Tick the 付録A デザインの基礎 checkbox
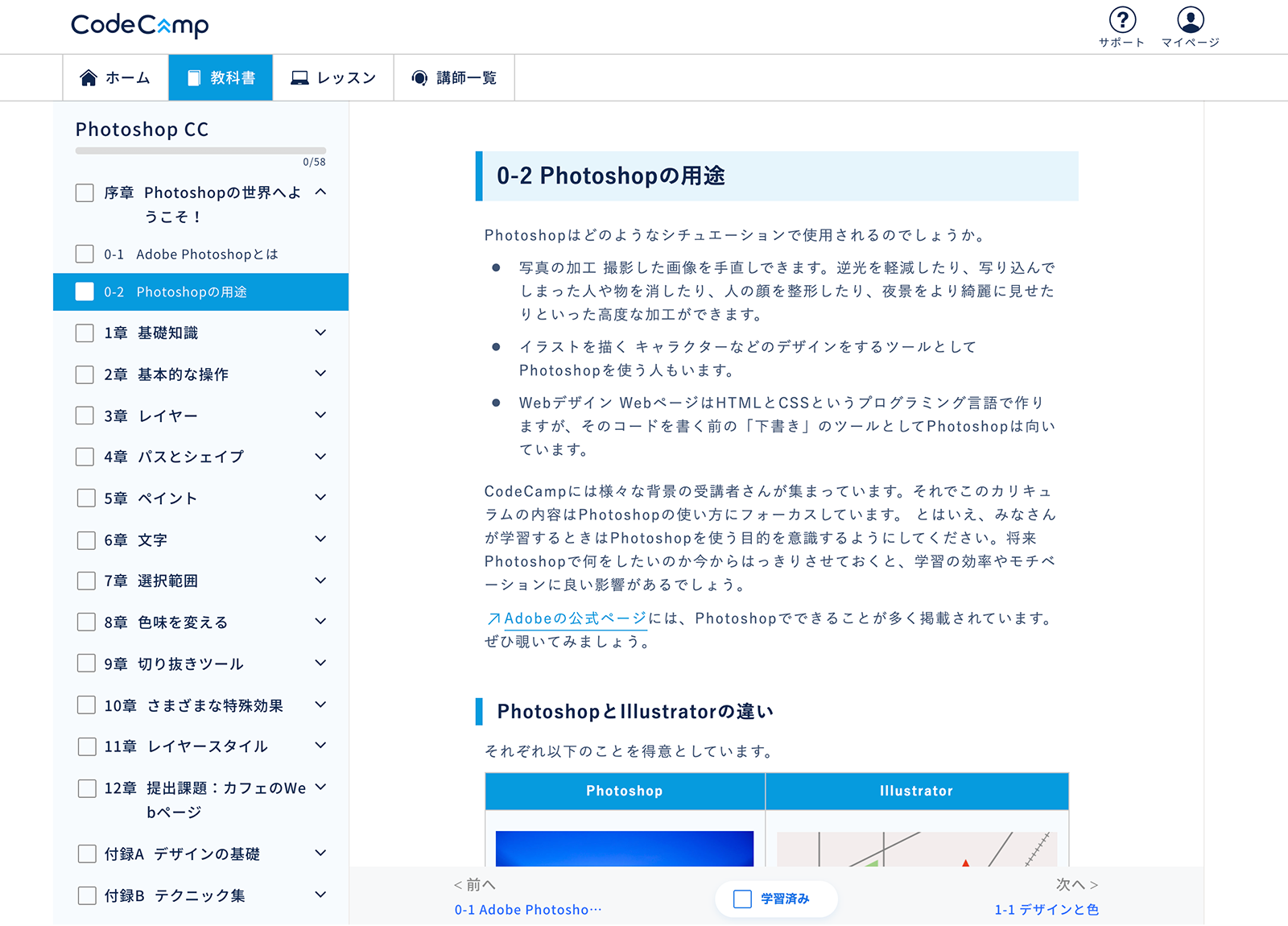This screenshot has width=1288, height=926. pyautogui.click(x=87, y=854)
